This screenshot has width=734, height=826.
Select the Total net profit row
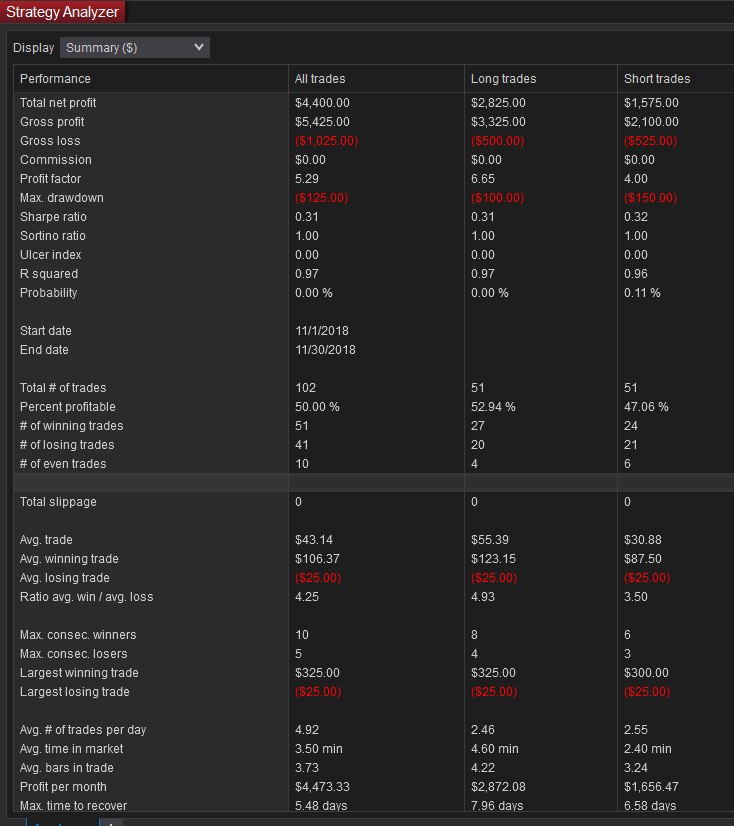coord(374,103)
